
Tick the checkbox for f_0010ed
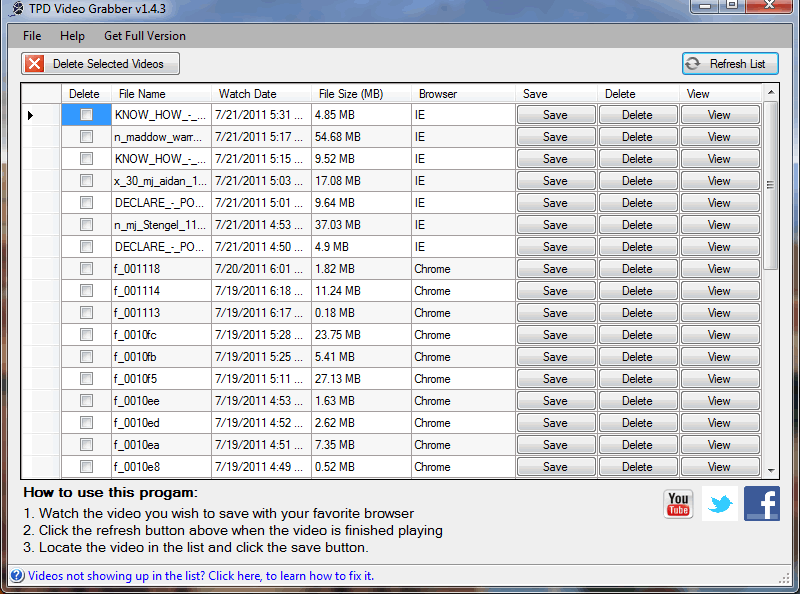pyautogui.click(x=86, y=422)
